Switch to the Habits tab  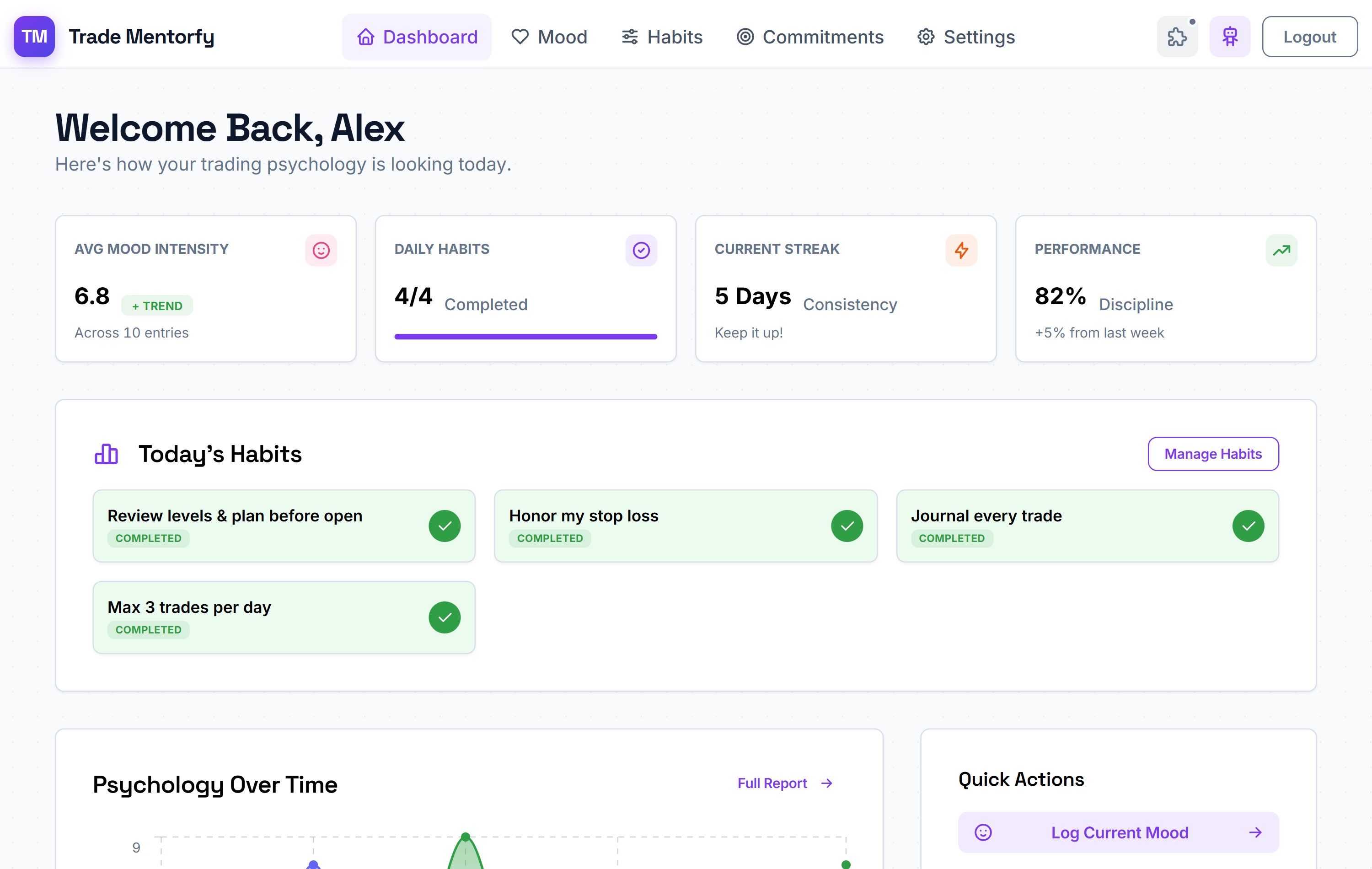coord(662,37)
